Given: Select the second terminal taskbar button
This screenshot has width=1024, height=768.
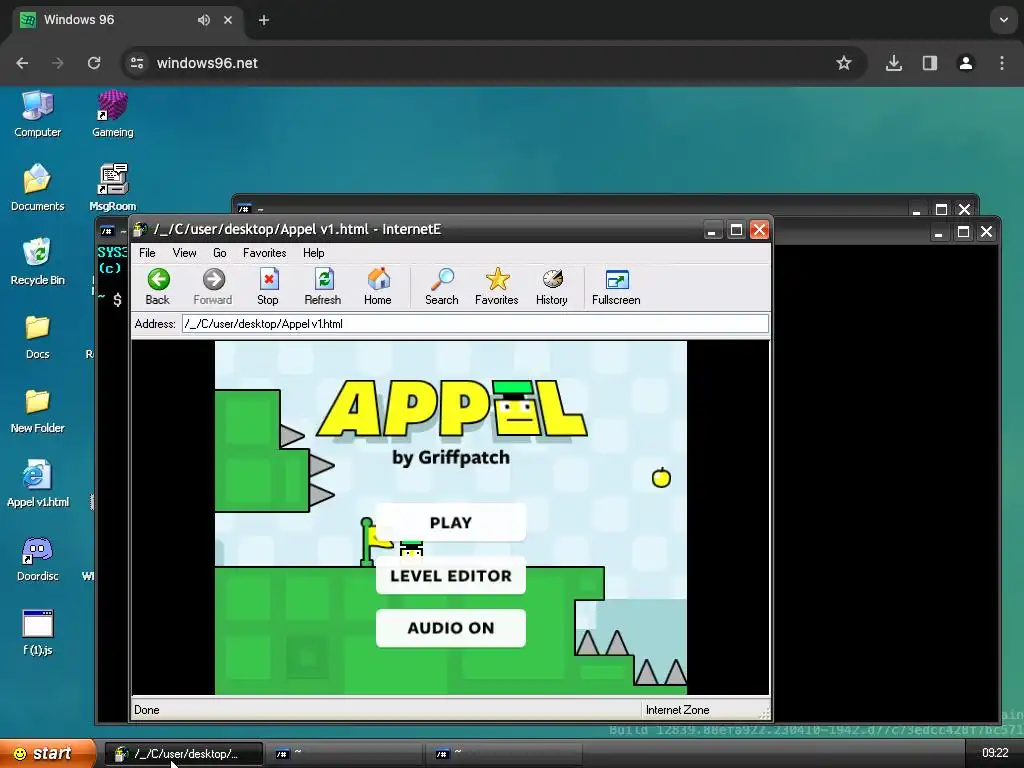Looking at the screenshot, I should tap(504, 754).
